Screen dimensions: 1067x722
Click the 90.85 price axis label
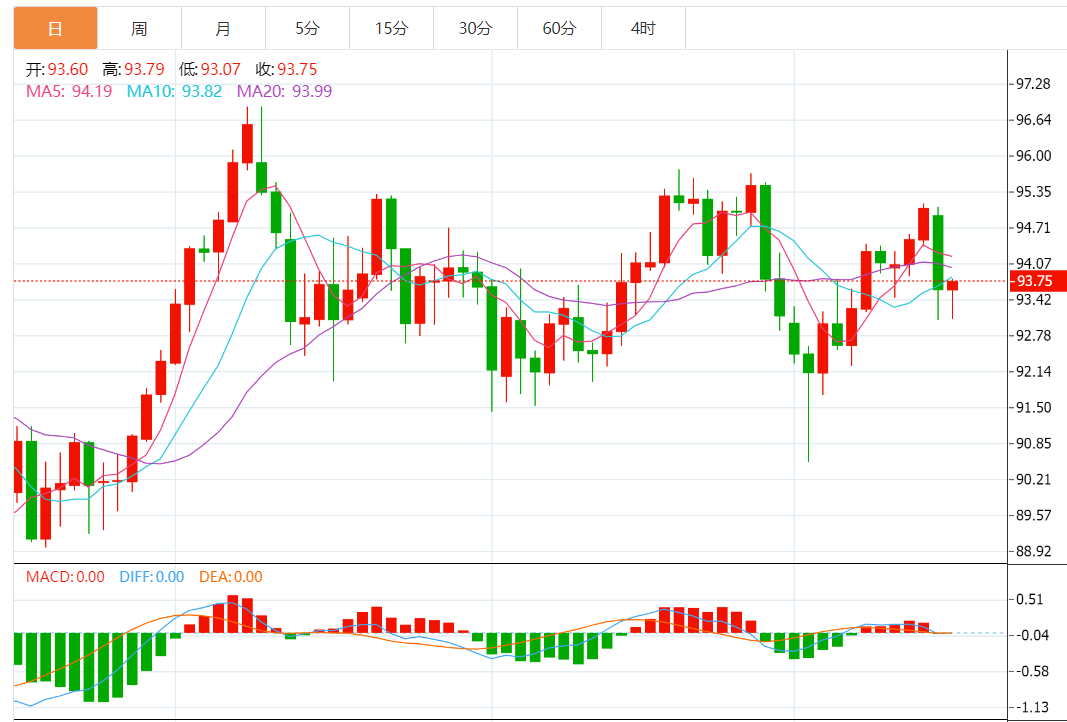(1033, 444)
